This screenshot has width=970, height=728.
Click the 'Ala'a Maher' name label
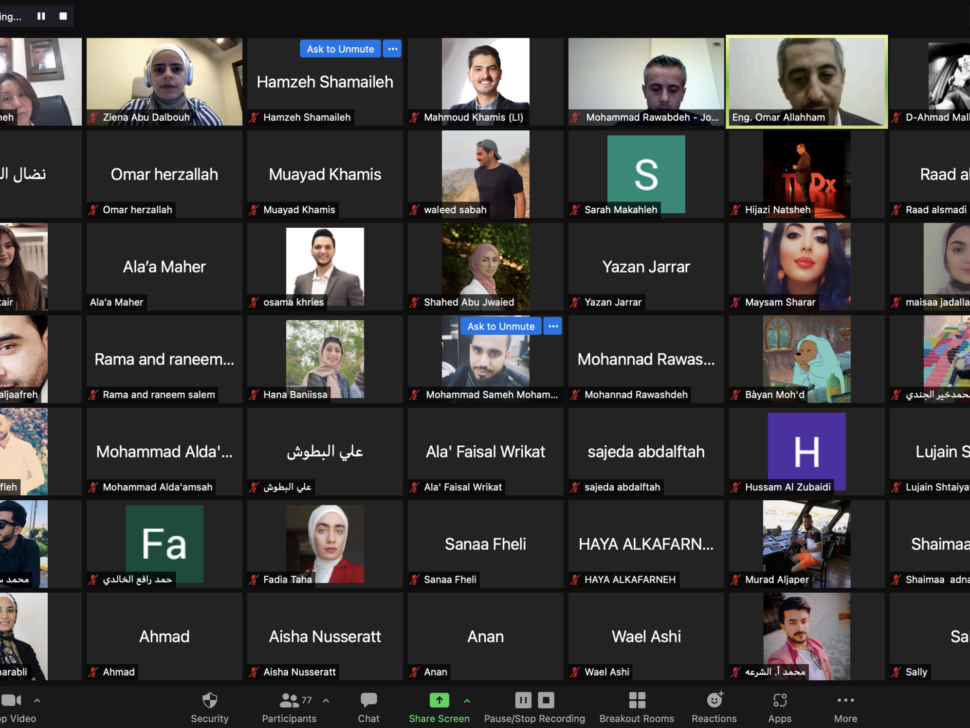[116, 302]
